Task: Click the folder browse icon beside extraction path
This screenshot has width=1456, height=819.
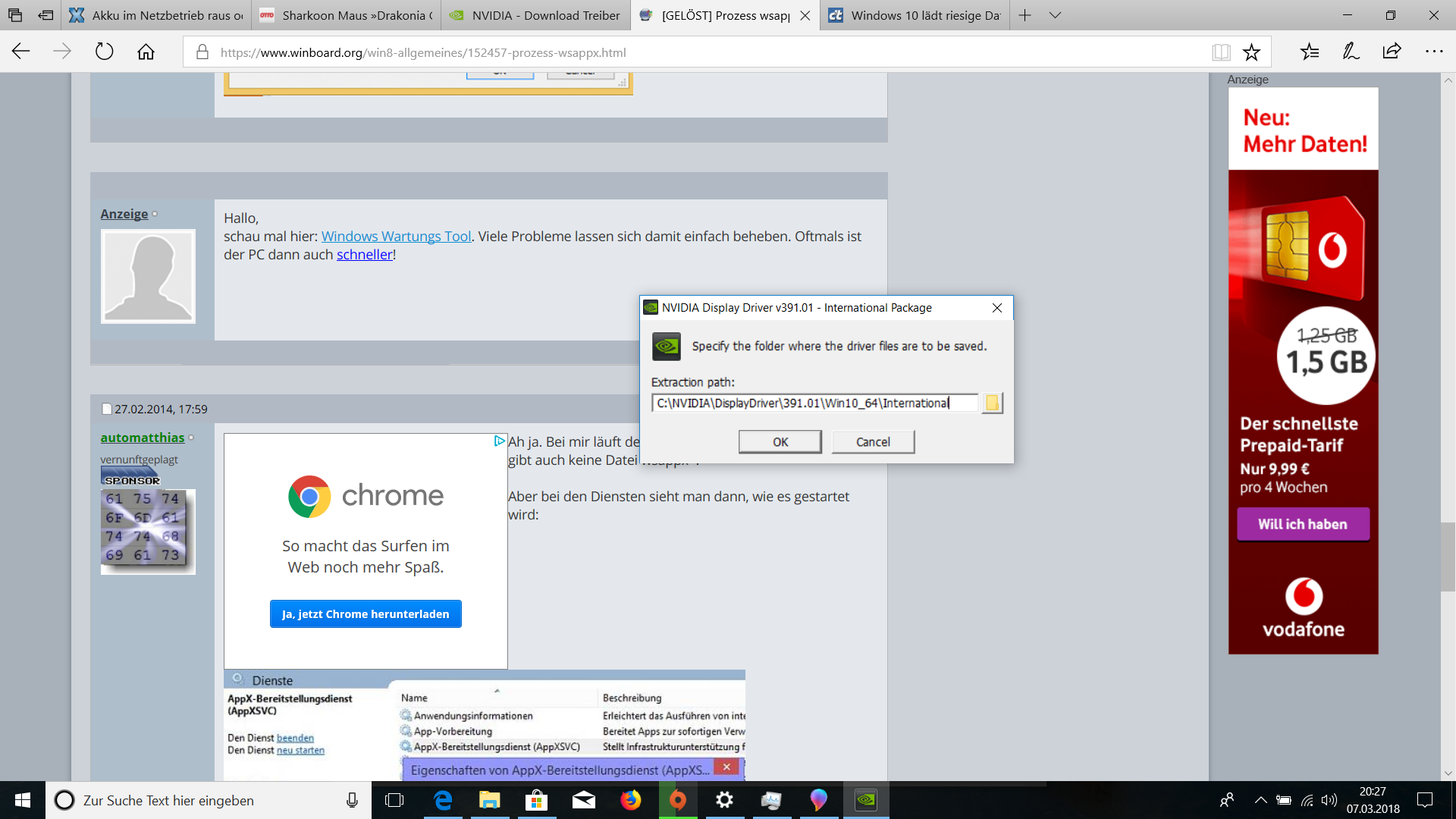Action: (992, 403)
